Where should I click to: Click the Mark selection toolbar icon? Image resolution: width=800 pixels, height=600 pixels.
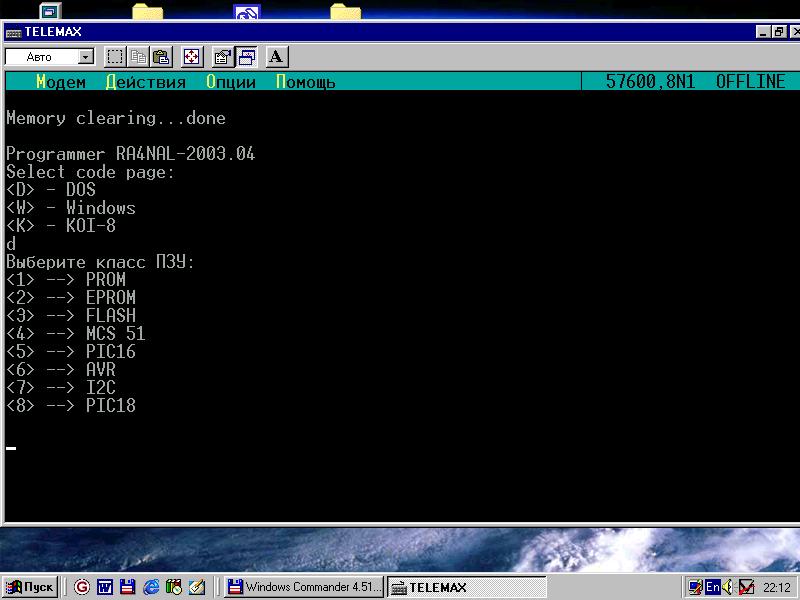tap(115, 57)
